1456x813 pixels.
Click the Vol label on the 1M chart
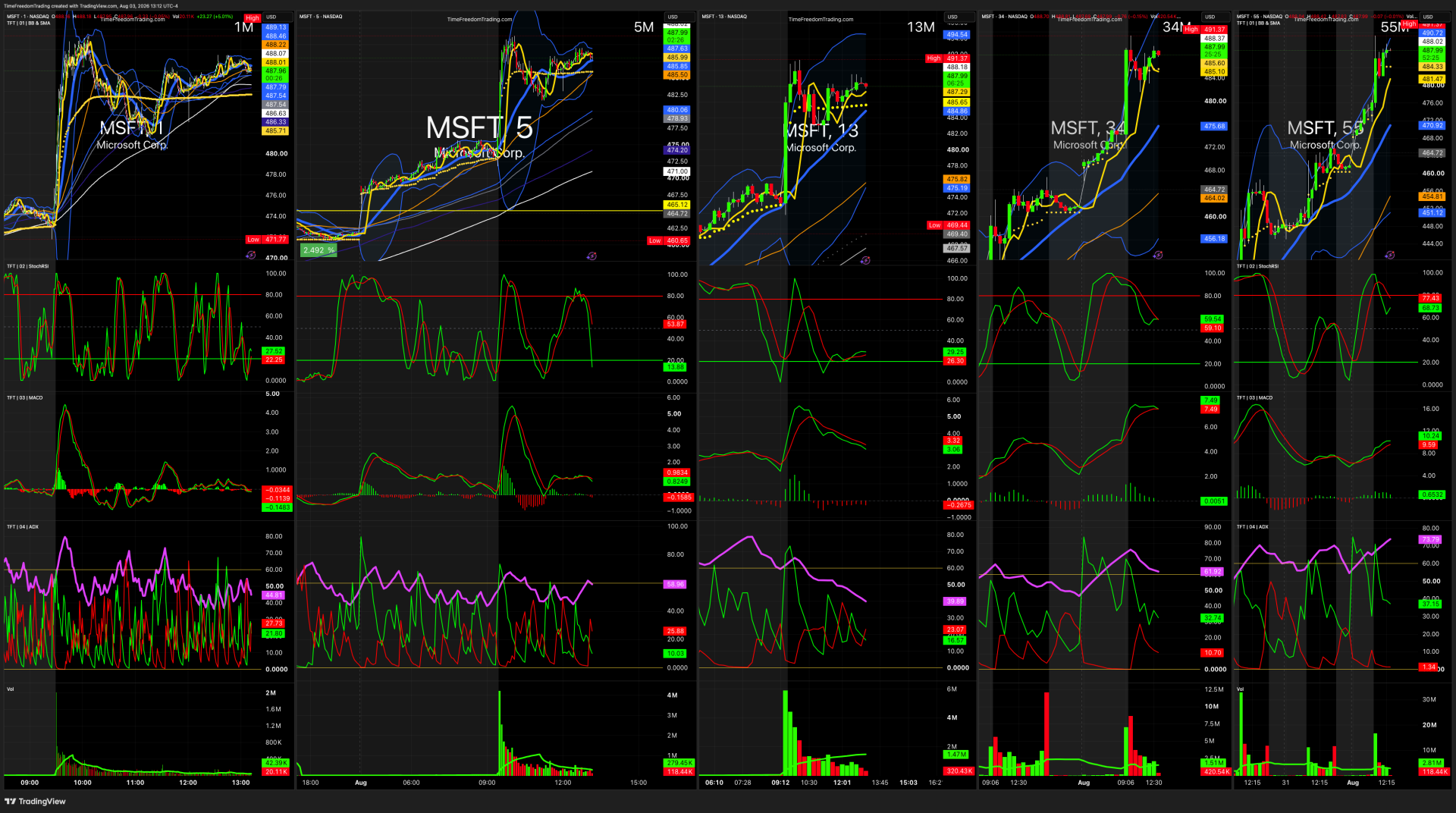coord(11,689)
